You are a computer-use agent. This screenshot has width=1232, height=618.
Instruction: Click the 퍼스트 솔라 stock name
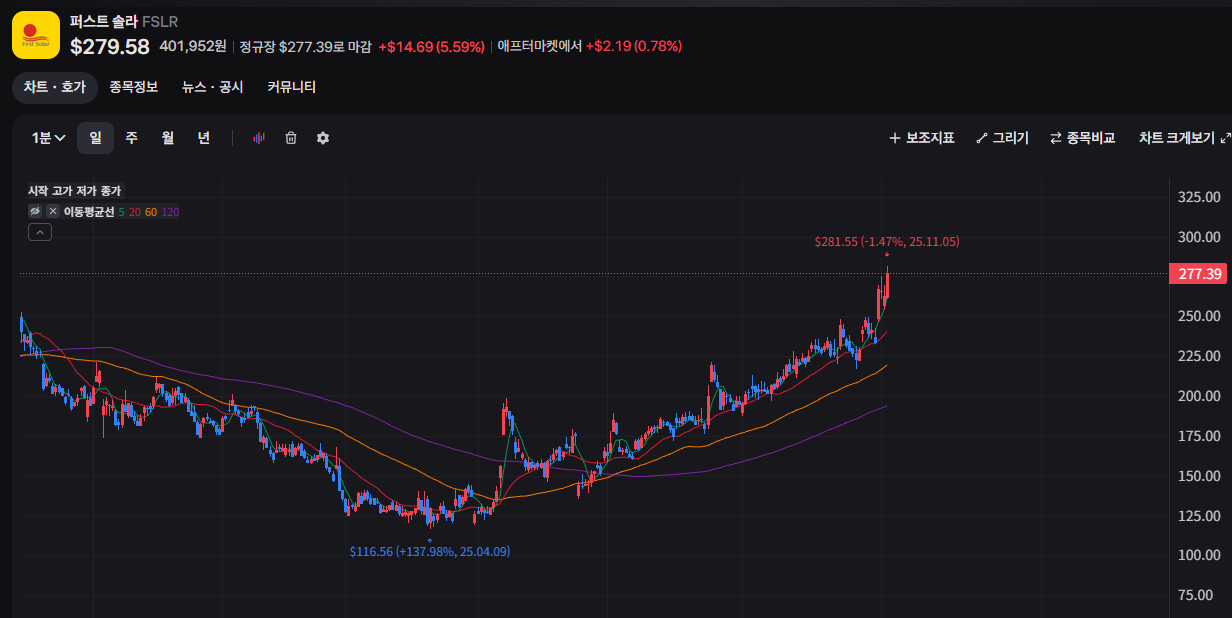[104, 20]
